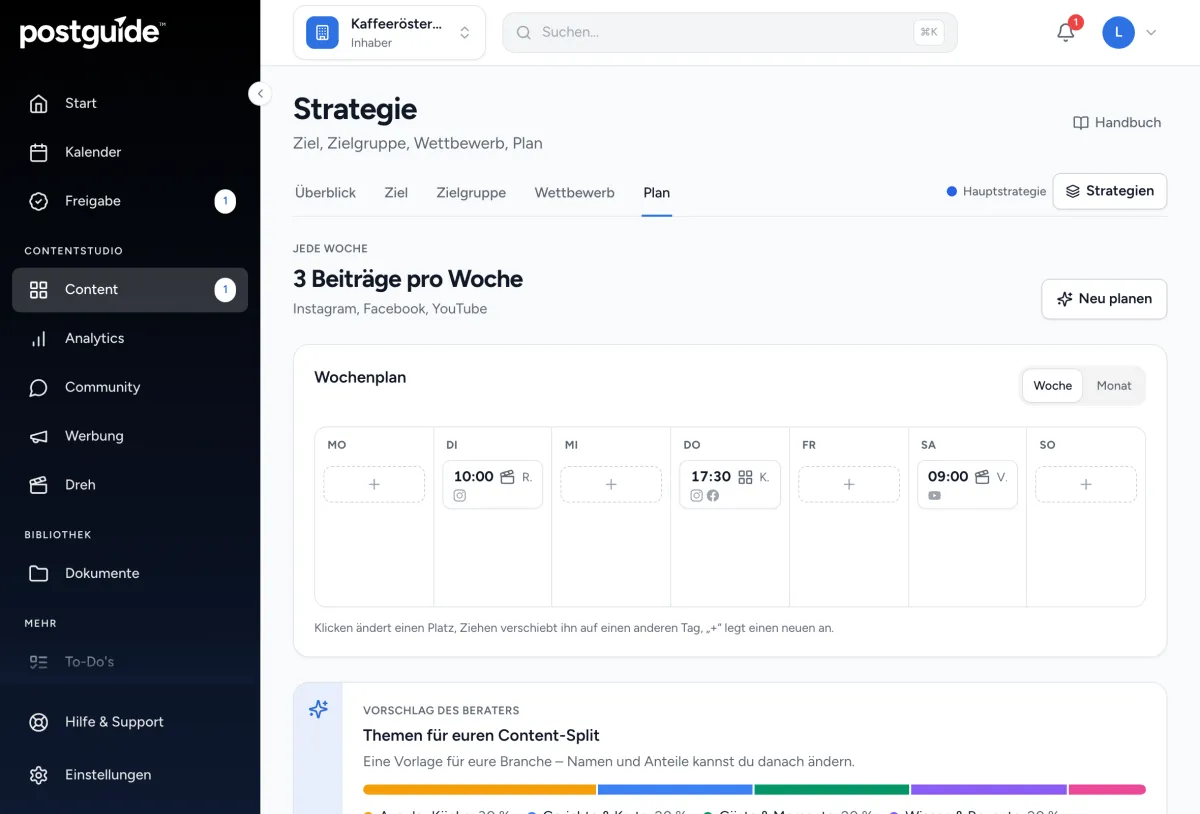The image size is (1200, 814).
Task: Open the Handbuch link
Action: pos(1117,123)
